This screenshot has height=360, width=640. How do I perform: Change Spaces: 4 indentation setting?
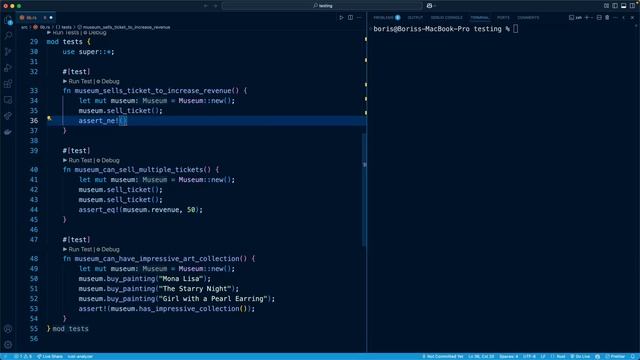[x=509, y=356]
